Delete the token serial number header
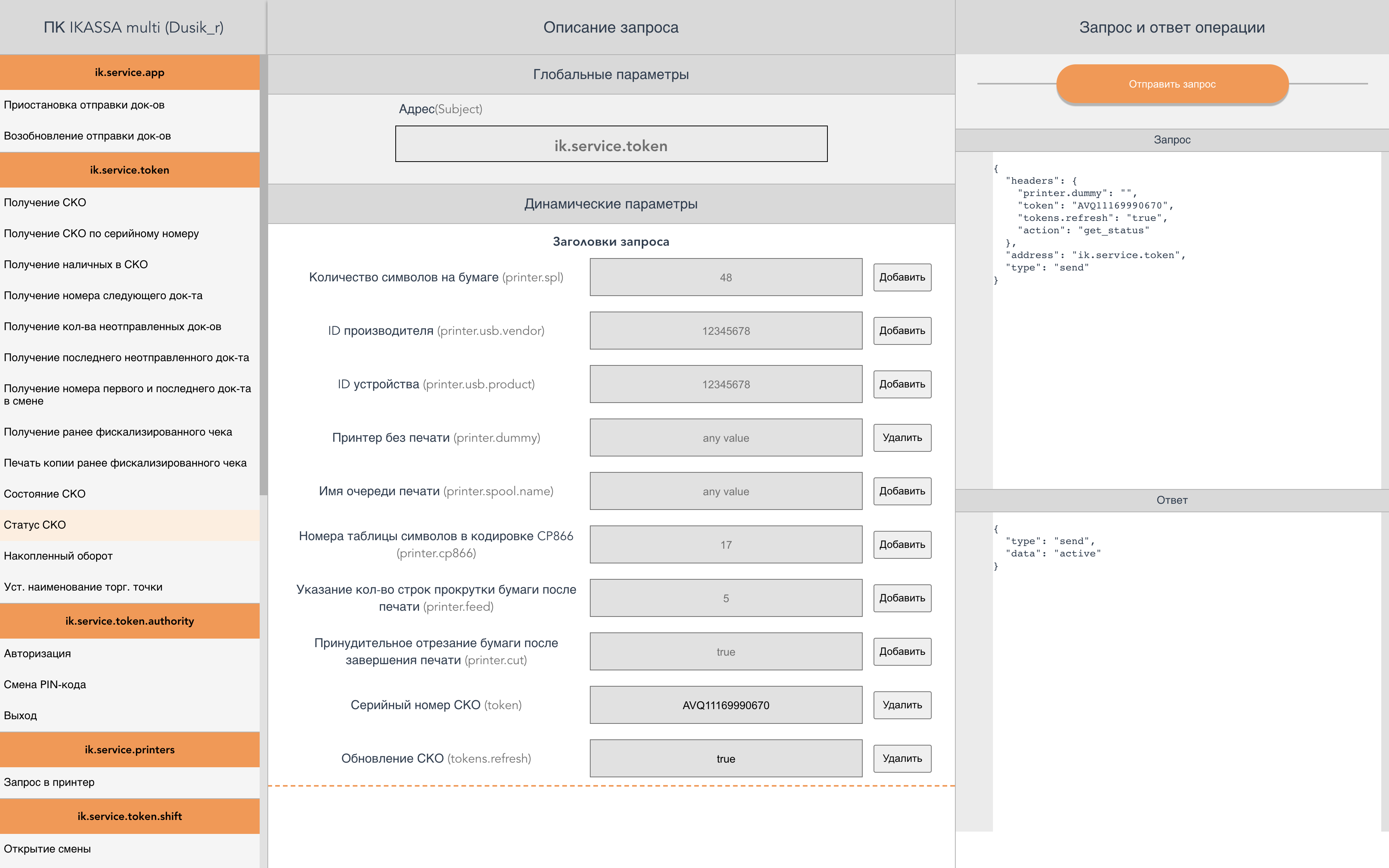 [902, 705]
